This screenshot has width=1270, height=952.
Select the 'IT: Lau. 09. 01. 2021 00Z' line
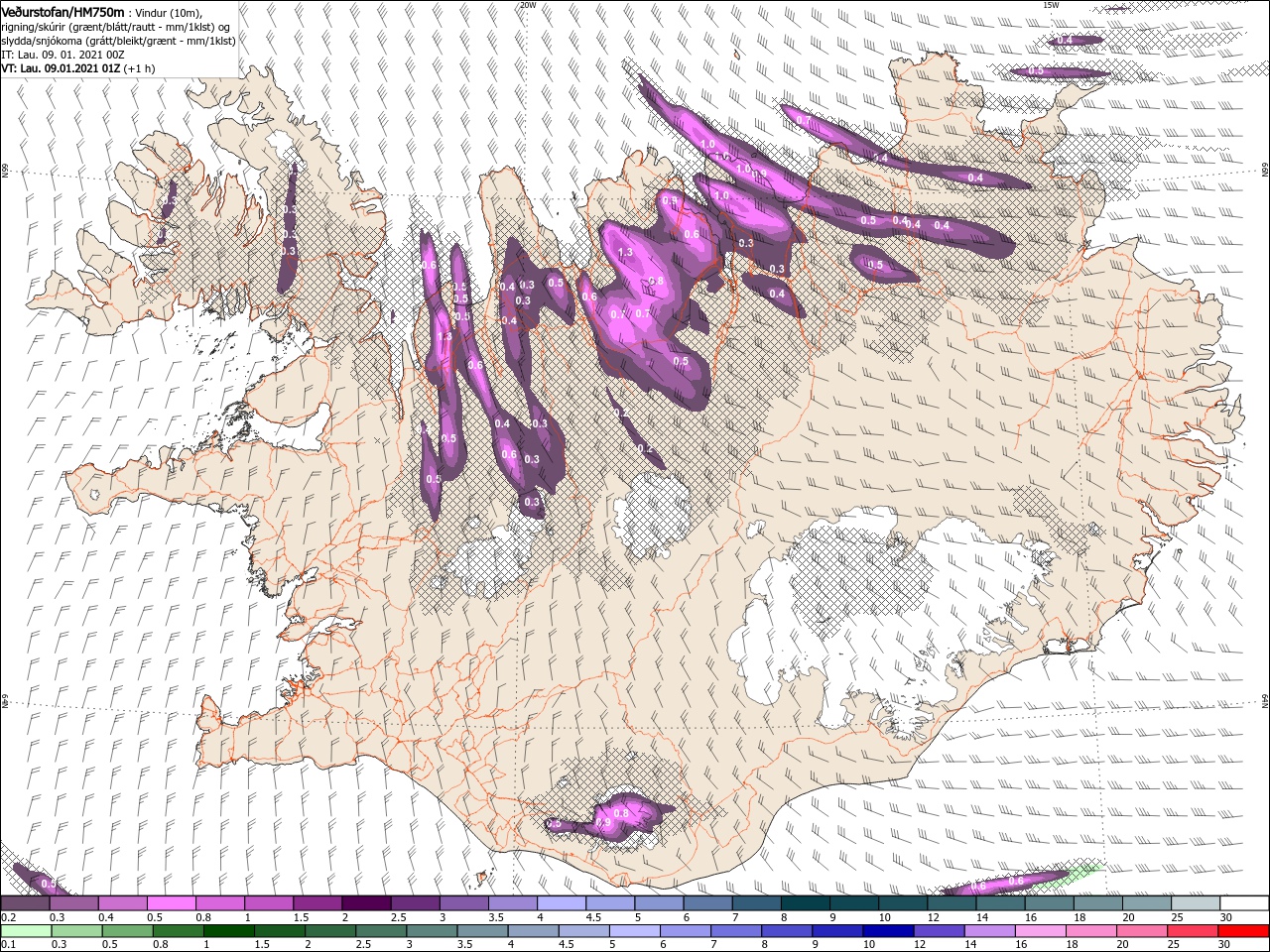click(63, 55)
